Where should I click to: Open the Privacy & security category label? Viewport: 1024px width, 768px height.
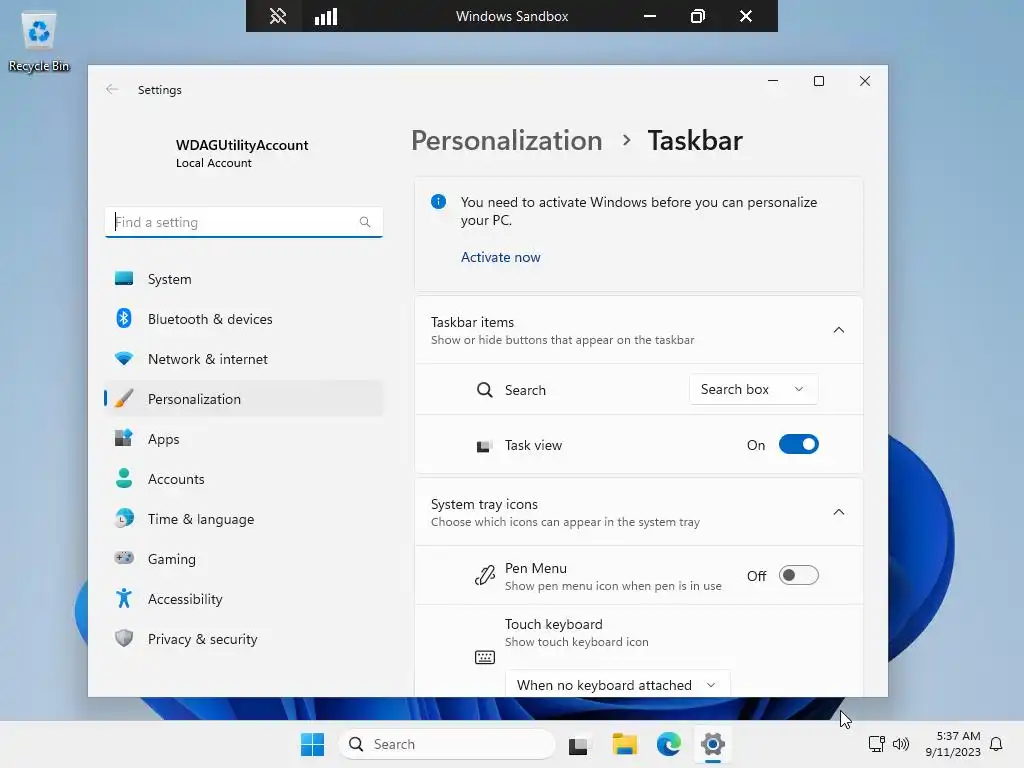pyautogui.click(x=202, y=639)
